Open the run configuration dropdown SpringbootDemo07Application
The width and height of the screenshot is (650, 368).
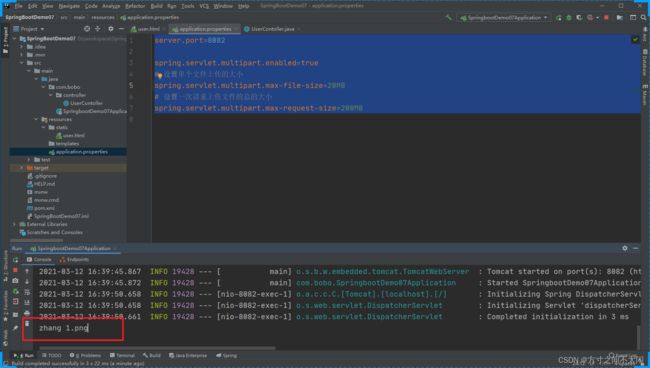[504, 18]
